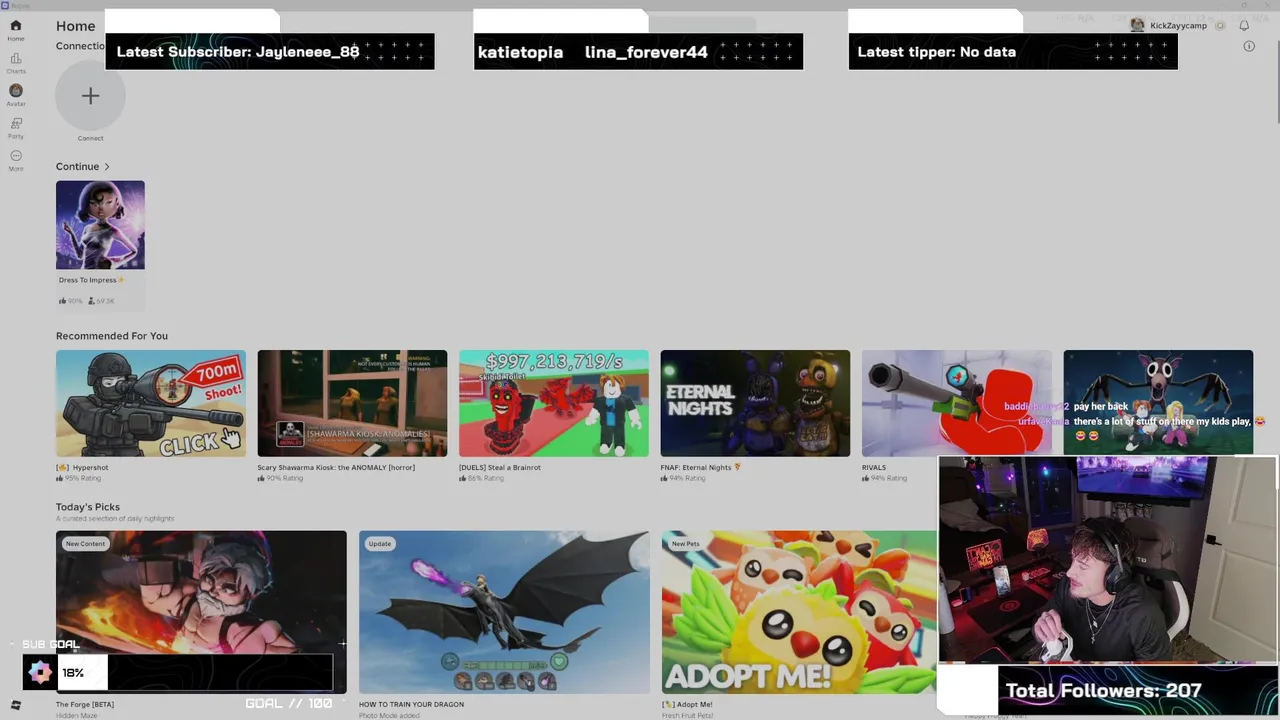Open the notifications bell icon

1244,26
